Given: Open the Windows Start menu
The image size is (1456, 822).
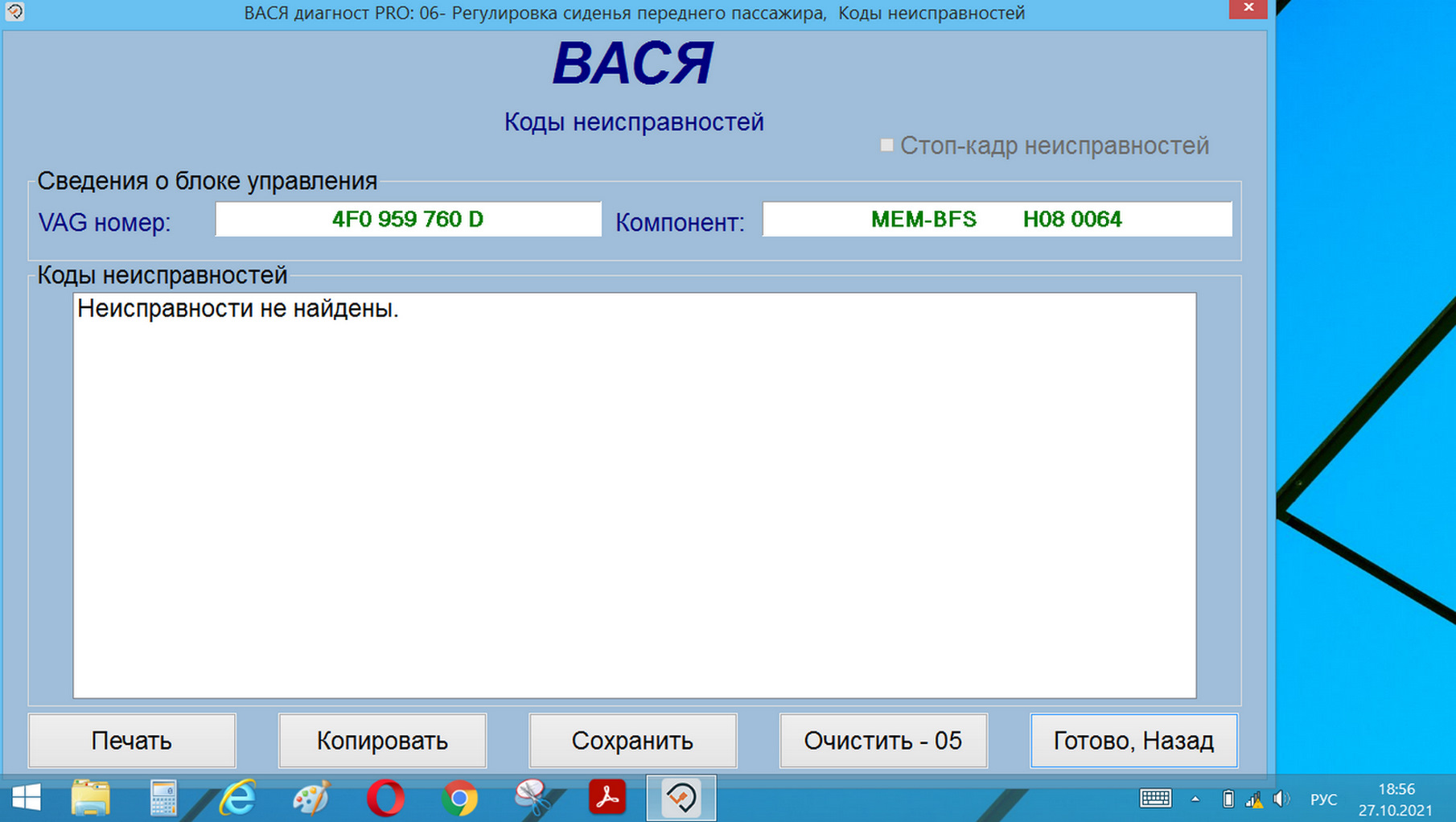Looking at the screenshot, I should [27, 799].
